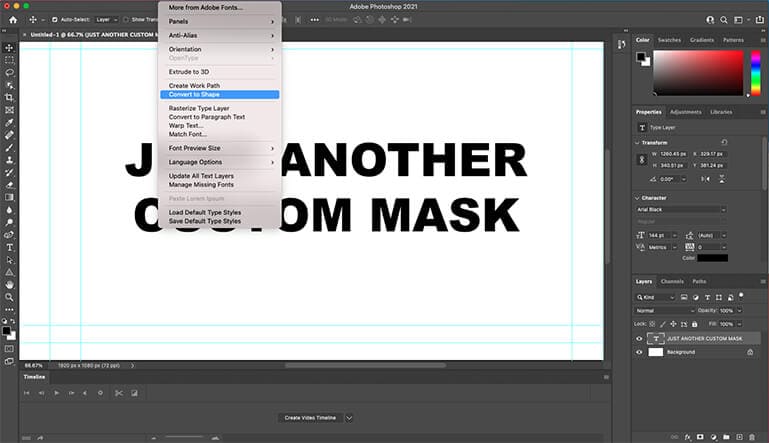Expand the Font Preview Size submenu
Screen dimensions: 769x443
(220, 148)
